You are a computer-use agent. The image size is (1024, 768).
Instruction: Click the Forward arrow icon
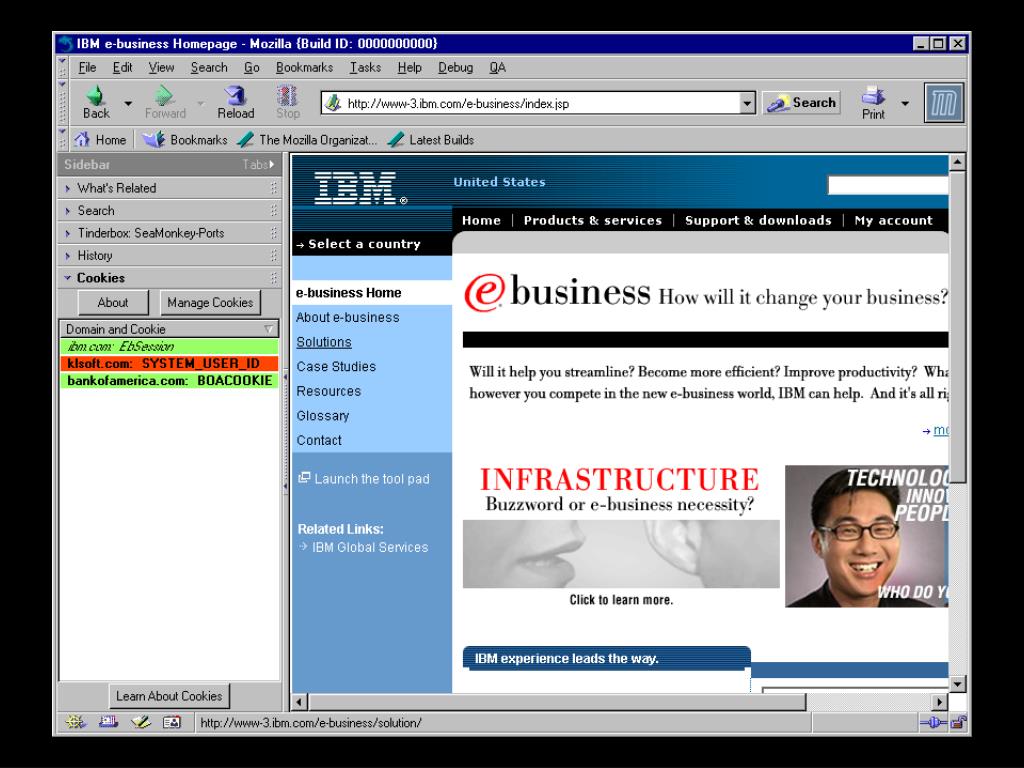click(x=165, y=95)
